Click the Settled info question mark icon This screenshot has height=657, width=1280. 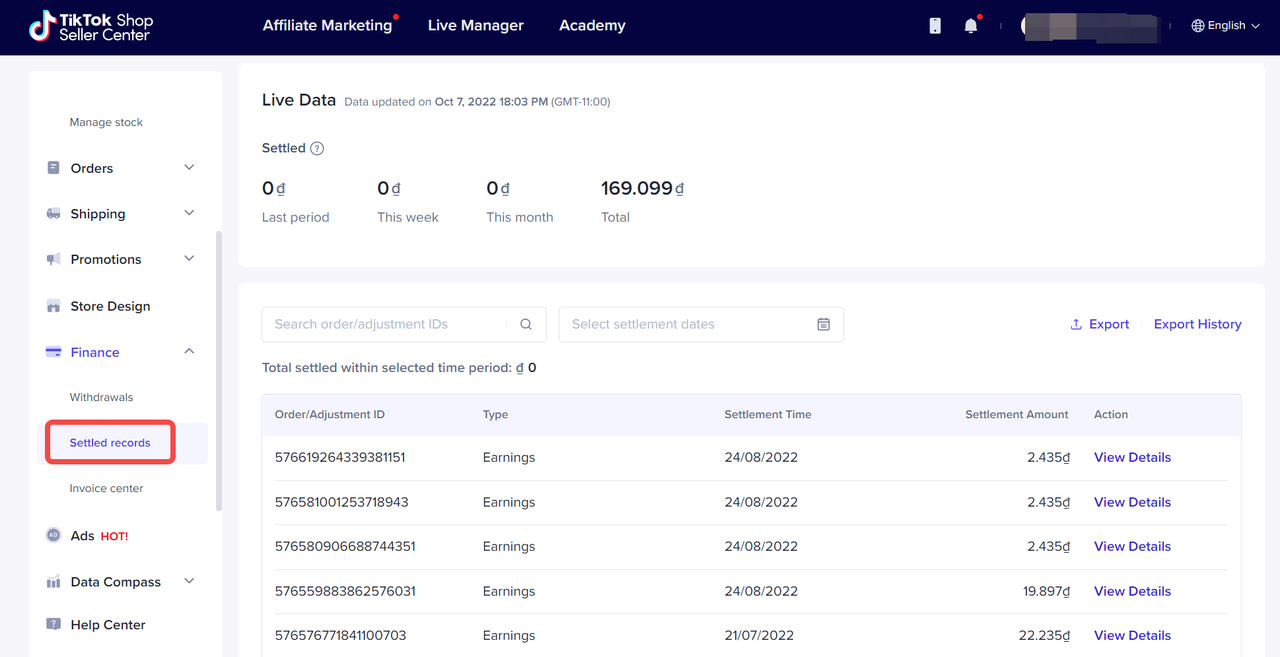[x=317, y=149]
